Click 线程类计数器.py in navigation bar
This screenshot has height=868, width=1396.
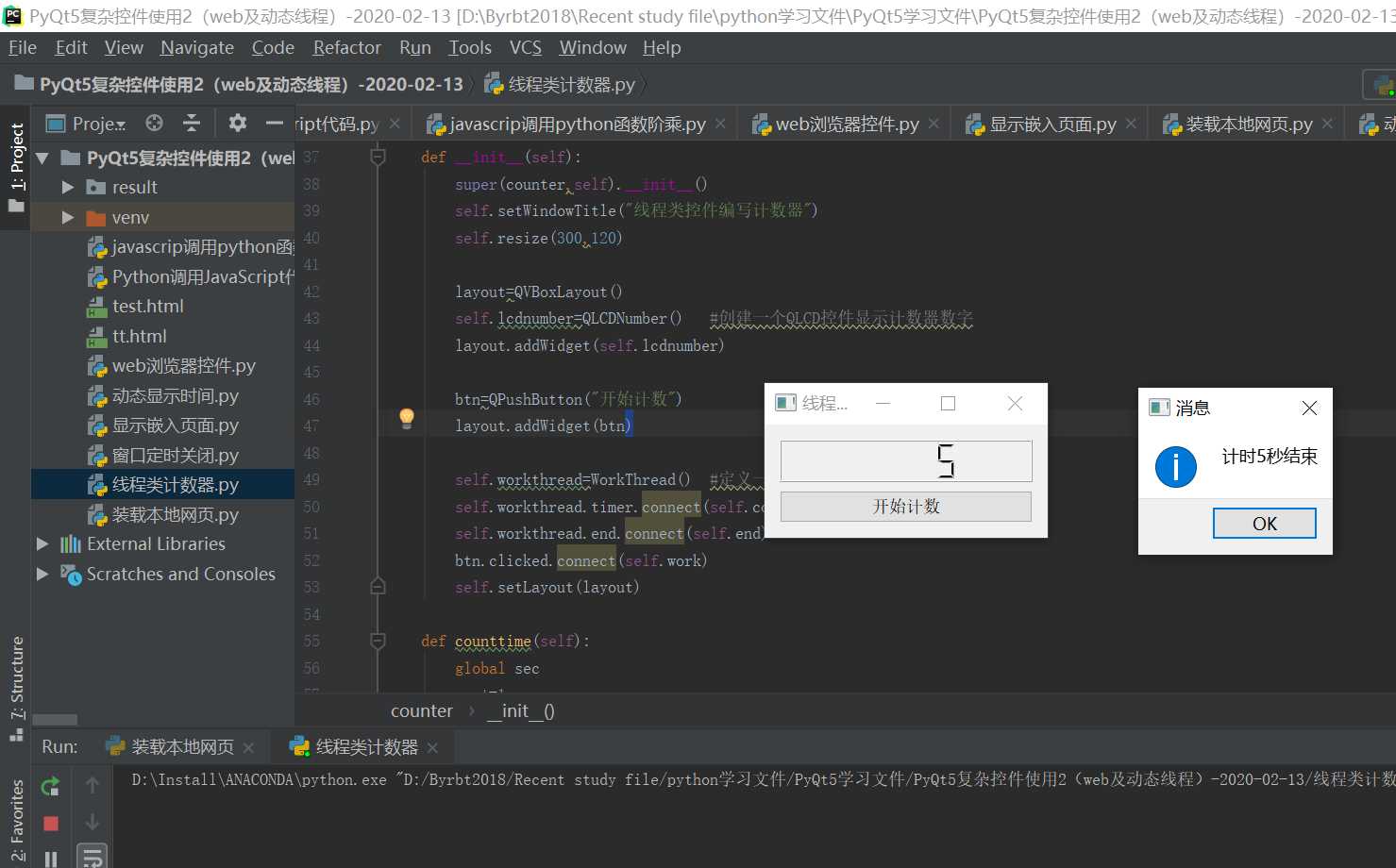(x=559, y=85)
